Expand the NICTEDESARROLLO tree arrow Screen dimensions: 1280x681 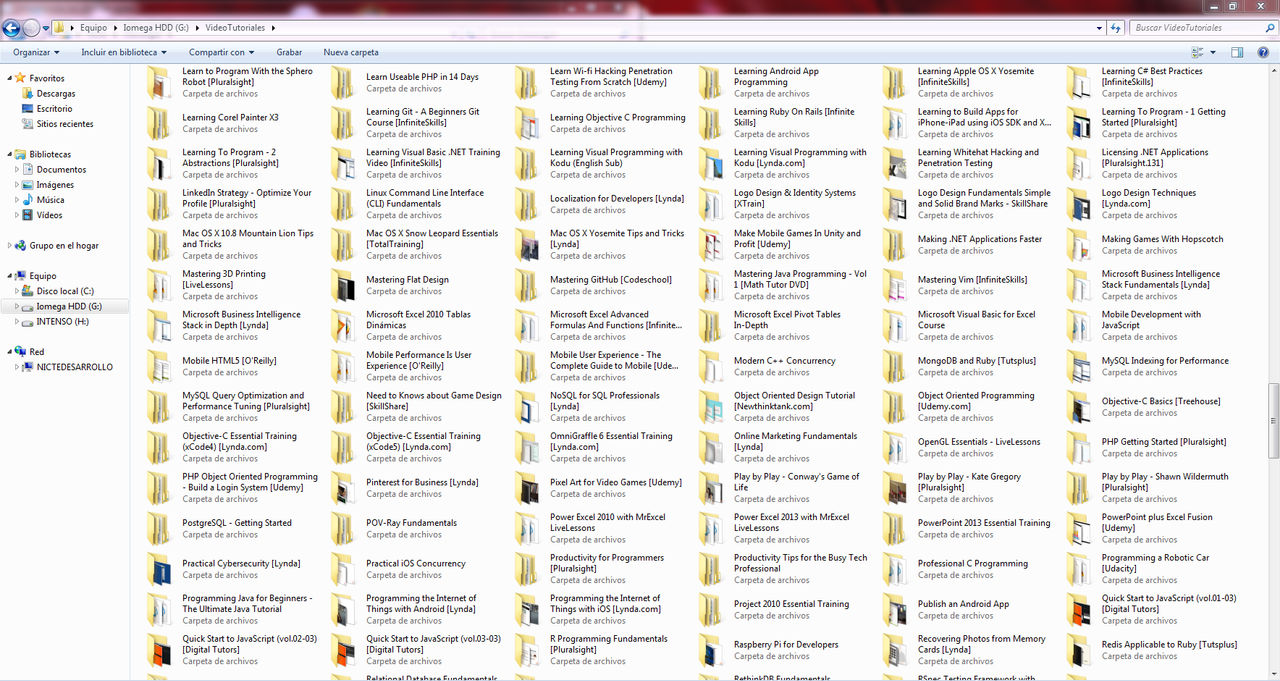pos(17,367)
